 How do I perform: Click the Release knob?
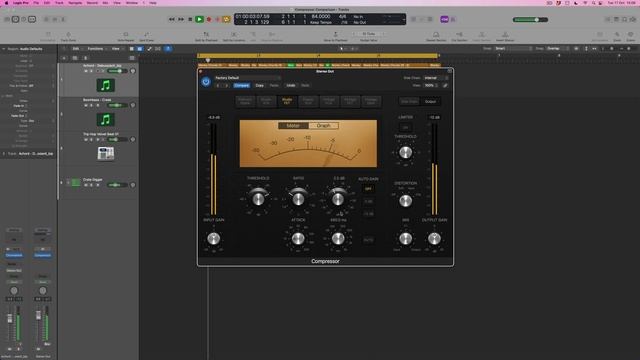(x=338, y=239)
